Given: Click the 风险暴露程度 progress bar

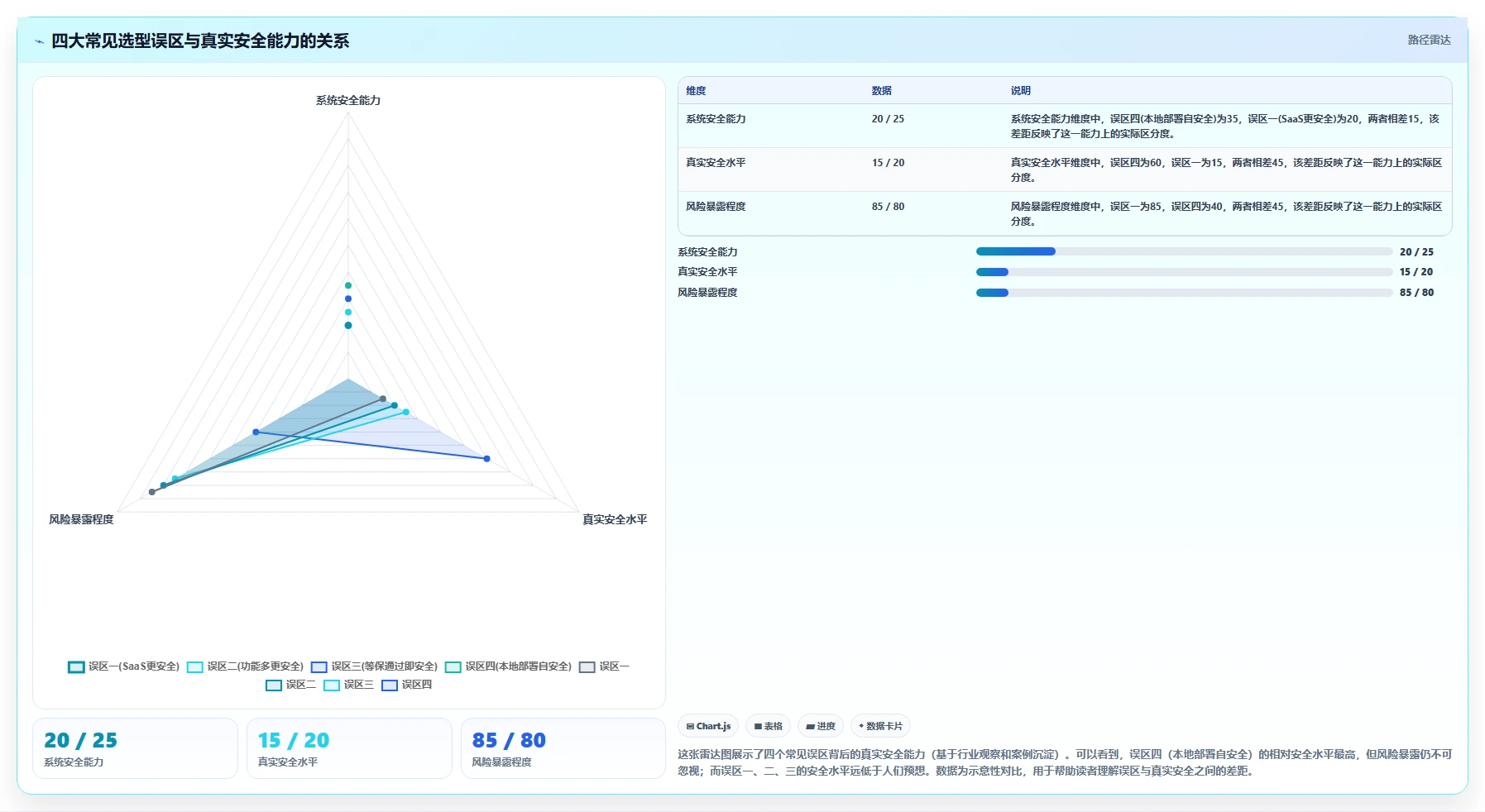Looking at the screenshot, I should click(x=1184, y=293).
